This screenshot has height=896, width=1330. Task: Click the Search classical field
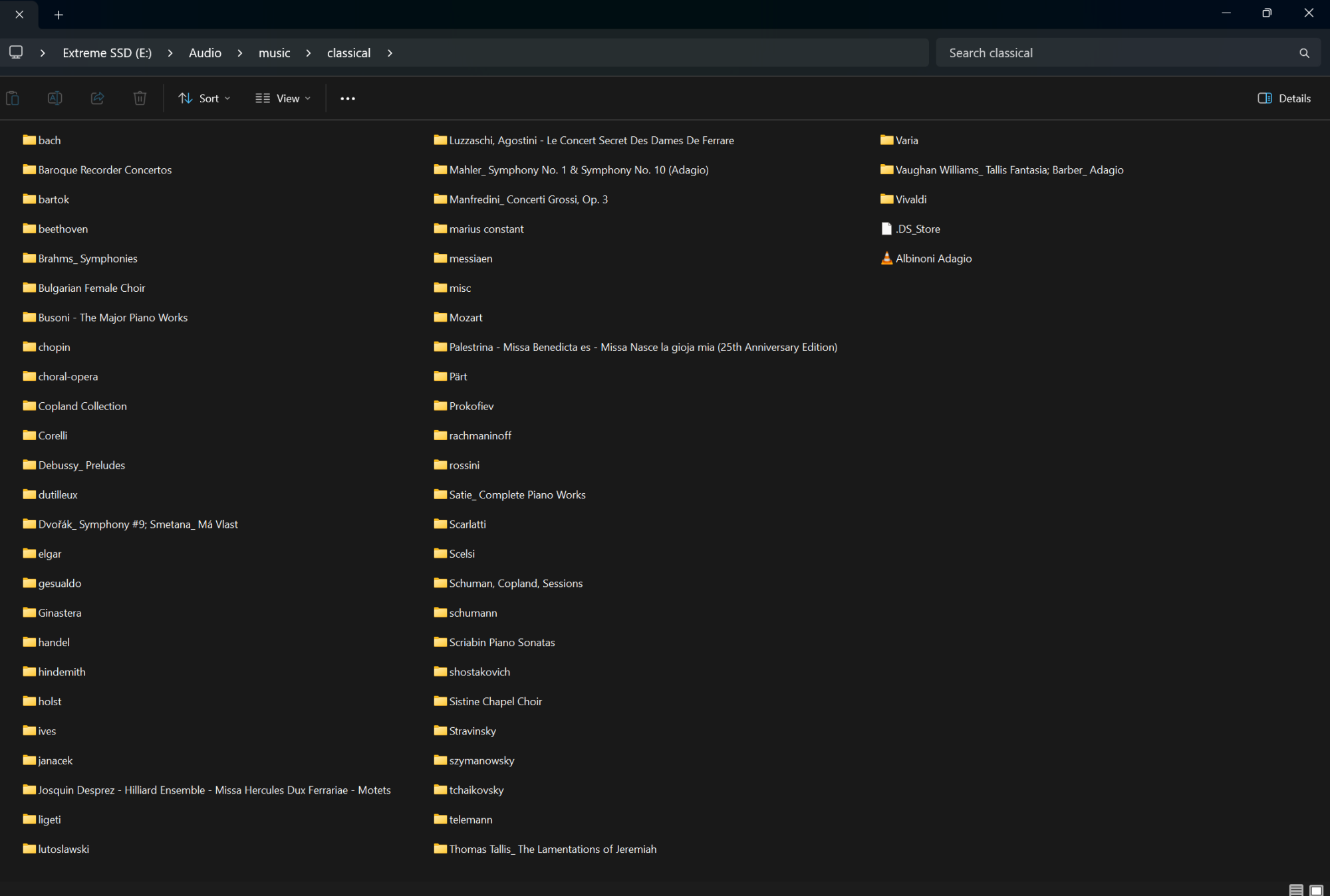tap(1117, 53)
